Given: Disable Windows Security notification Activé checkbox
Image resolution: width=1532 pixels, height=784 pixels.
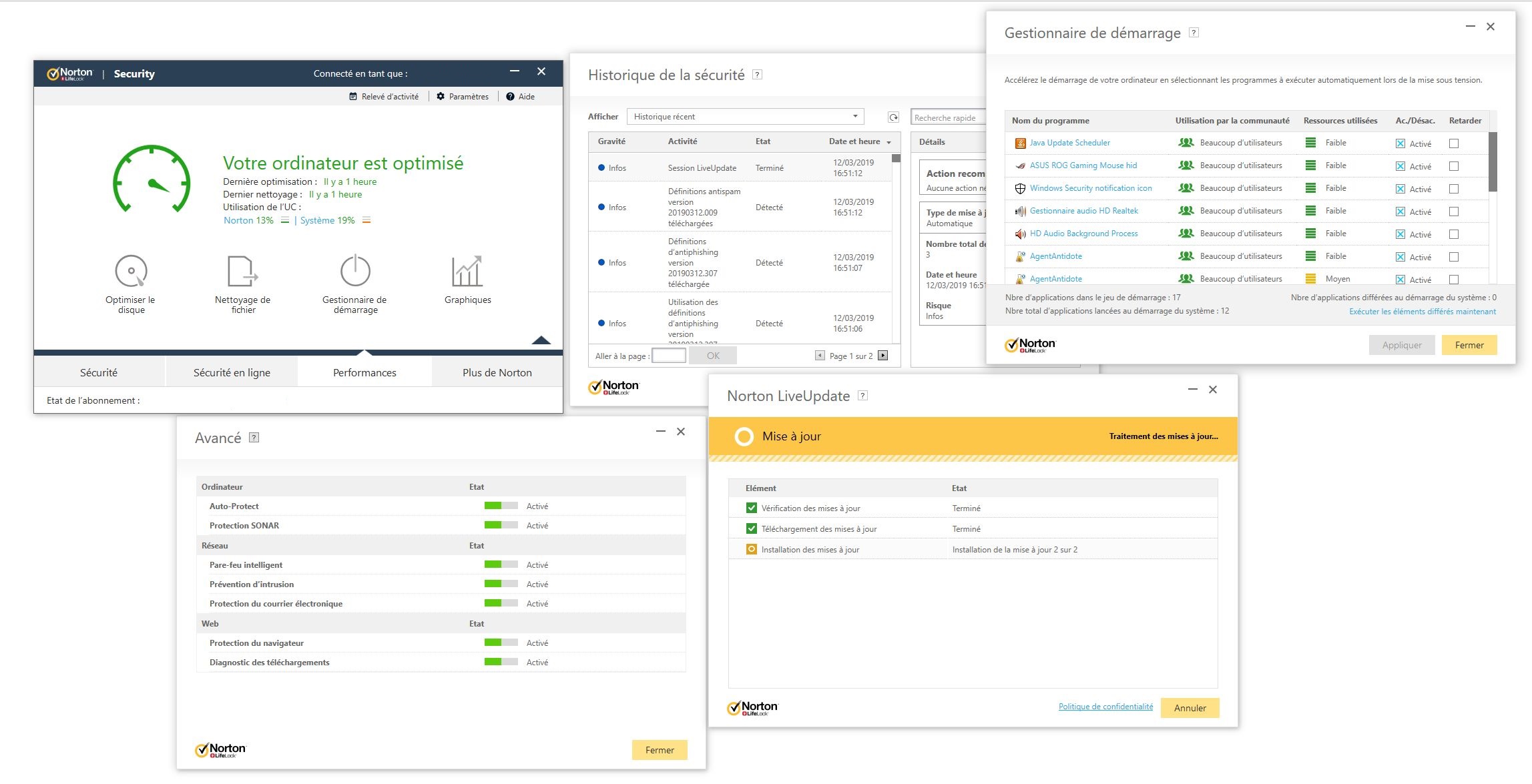Looking at the screenshot, I should point(1400,189).
